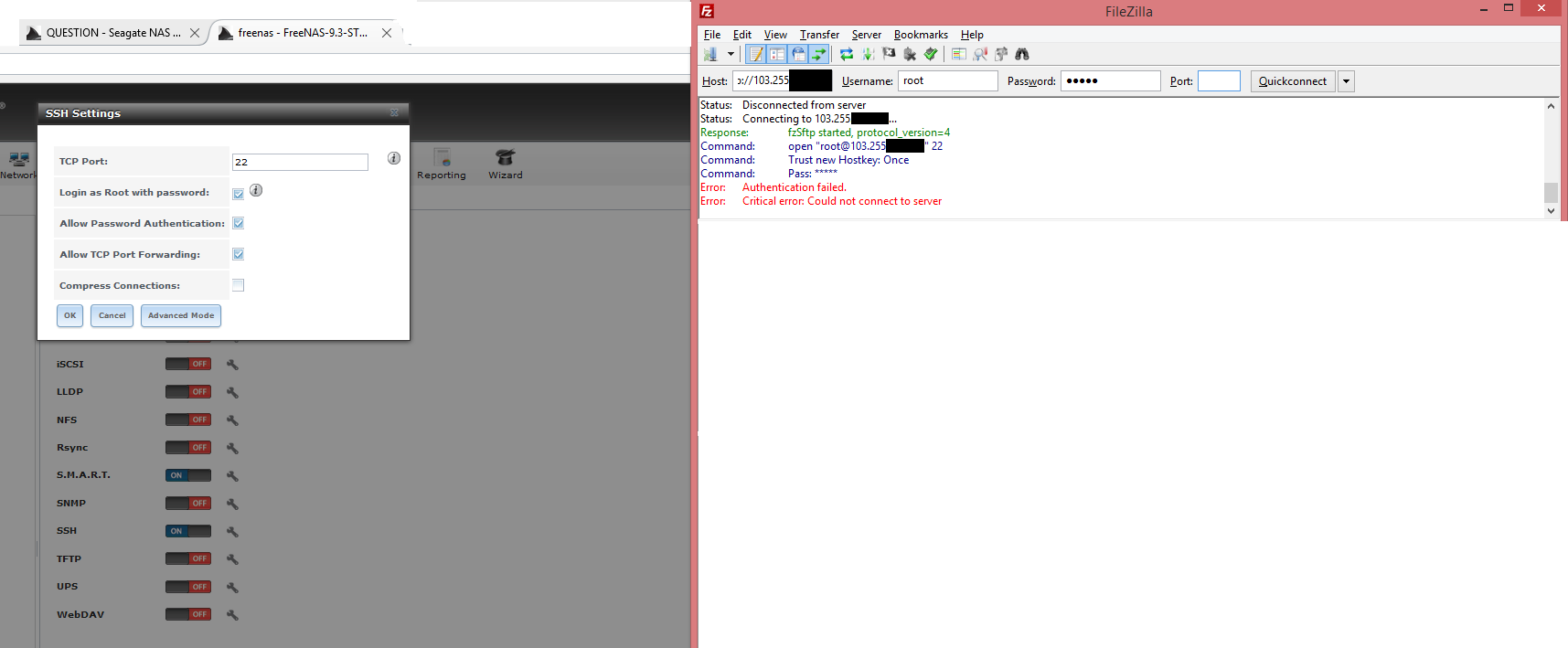Click info icon next to Login as Root
The height and width of the screenshot is (648, 1568).
(x=256, y=190)
